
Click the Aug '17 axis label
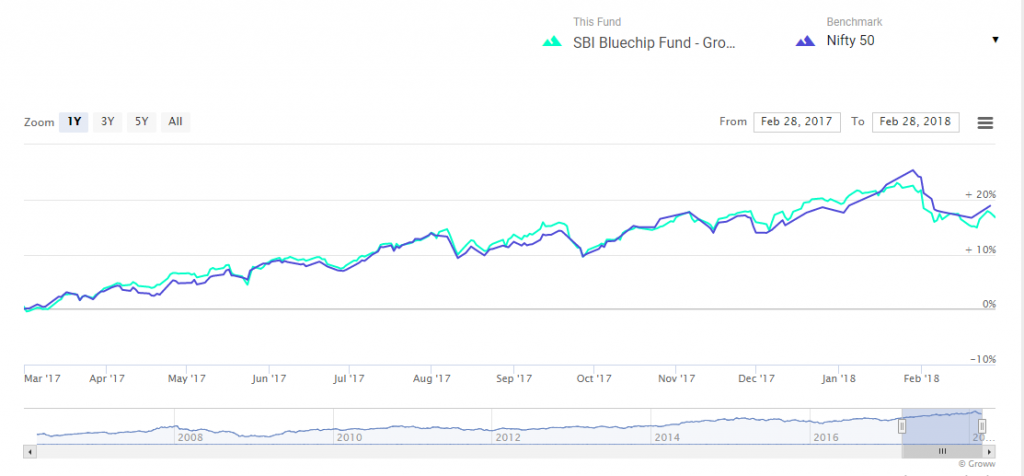click(x=432, y=378)
